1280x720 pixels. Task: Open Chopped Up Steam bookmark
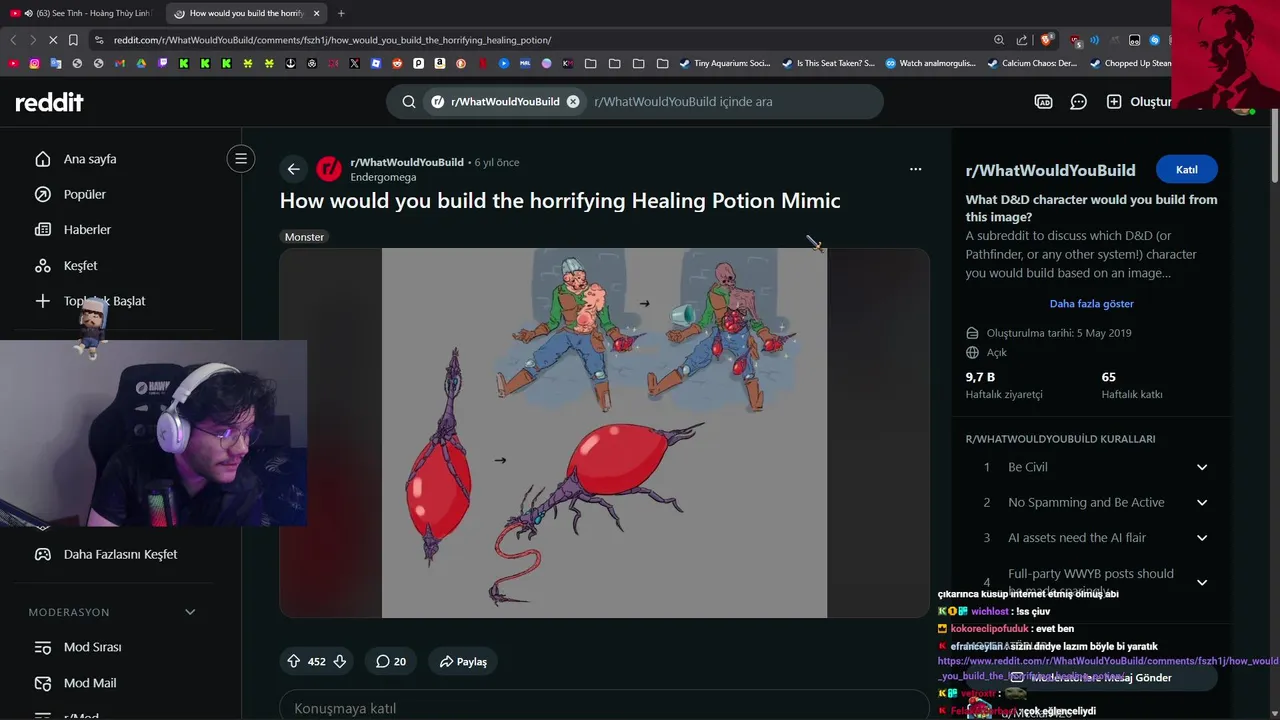point(1130,63)
